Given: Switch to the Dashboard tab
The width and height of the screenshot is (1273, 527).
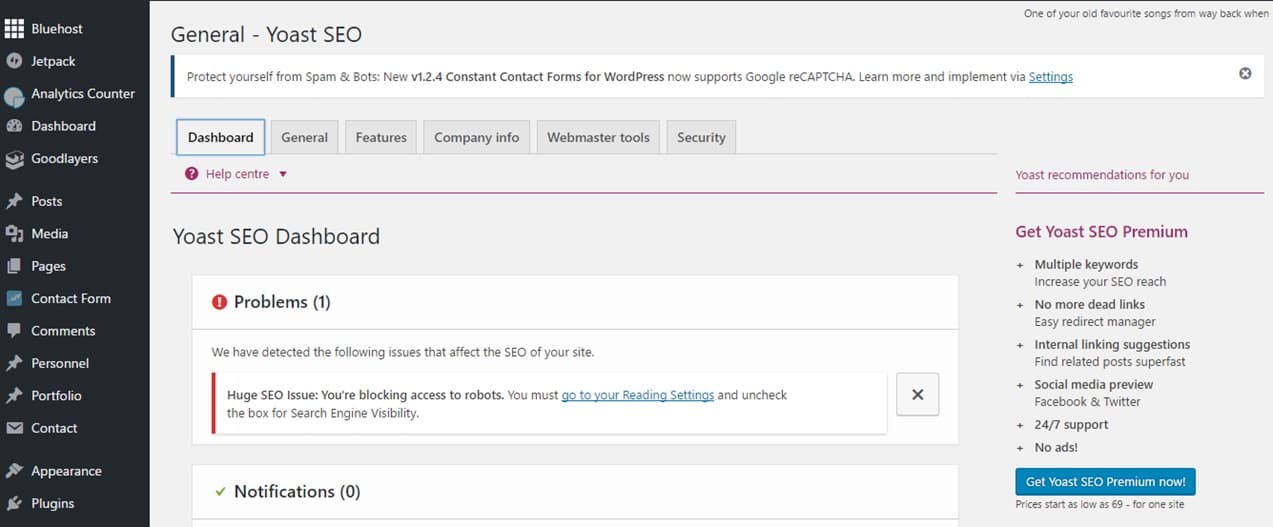Looking at the screenshot, I should pos(220,137).
